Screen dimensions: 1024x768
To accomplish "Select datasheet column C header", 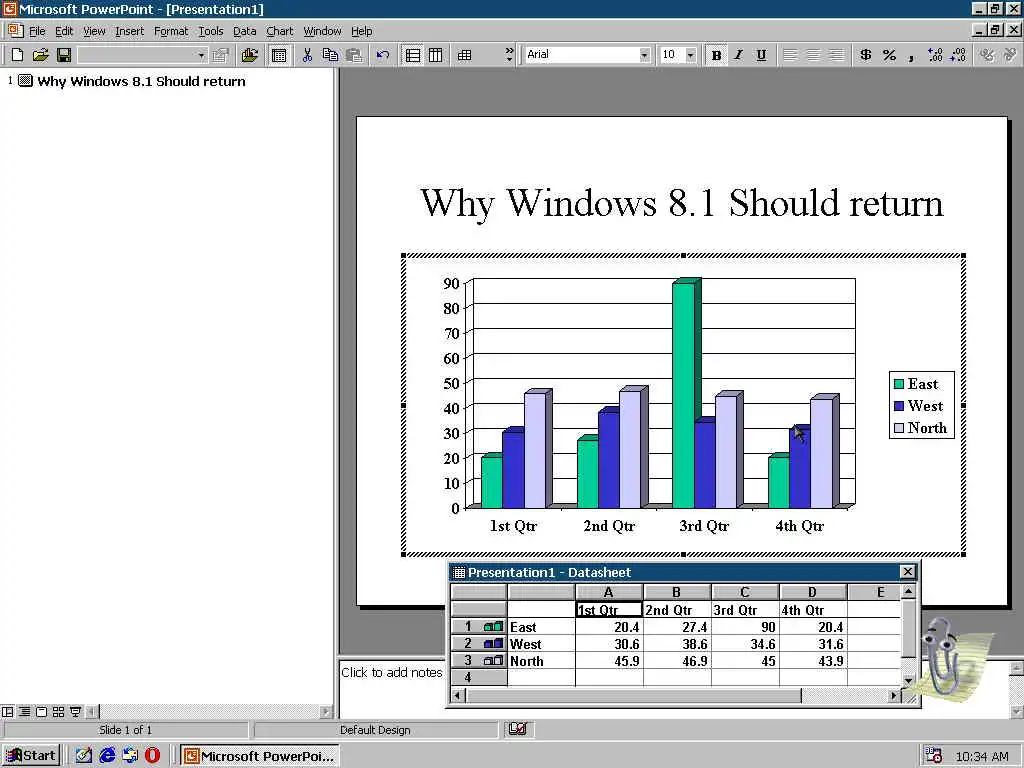I will pos(744,592).
